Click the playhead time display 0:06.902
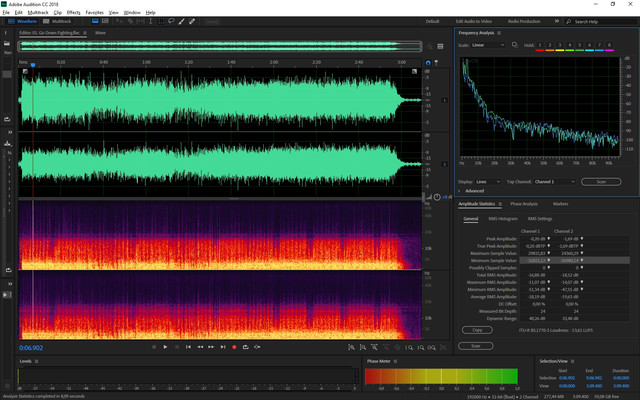 31,348
